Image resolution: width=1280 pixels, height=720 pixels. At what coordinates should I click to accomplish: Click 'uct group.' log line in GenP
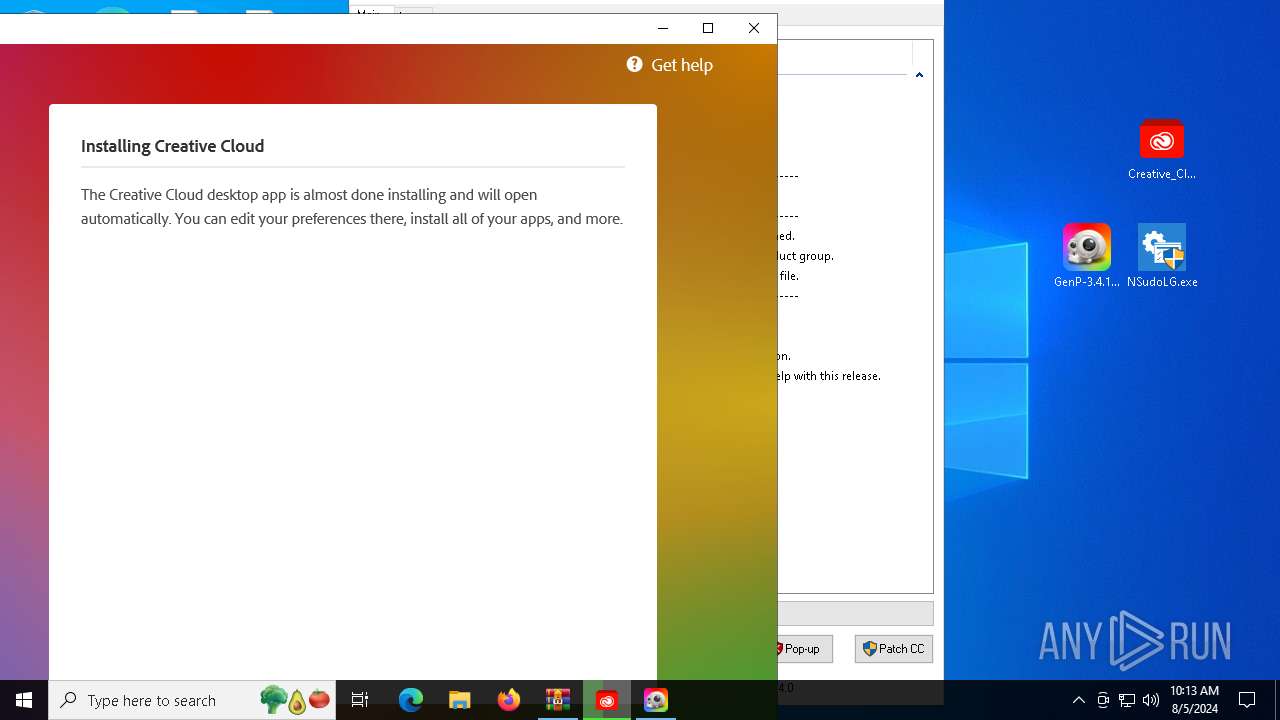[x=806, y=256]
